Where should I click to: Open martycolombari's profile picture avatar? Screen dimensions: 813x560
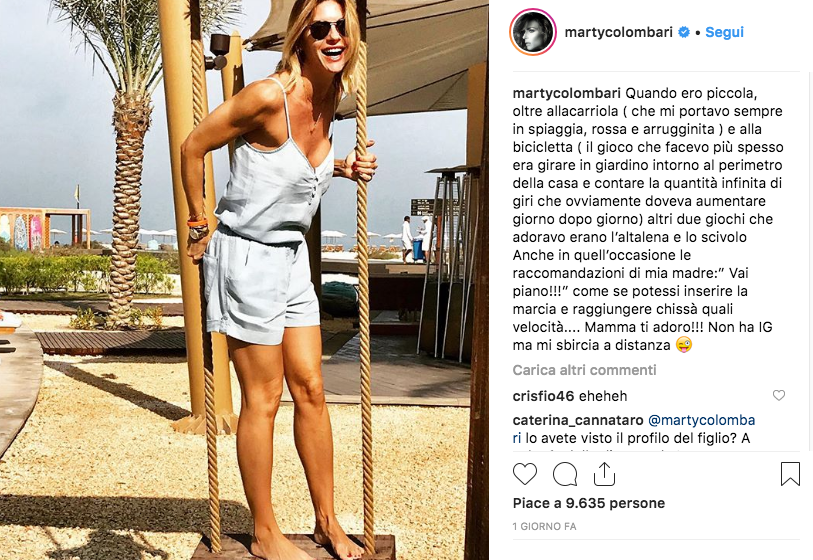pos(533,32)
